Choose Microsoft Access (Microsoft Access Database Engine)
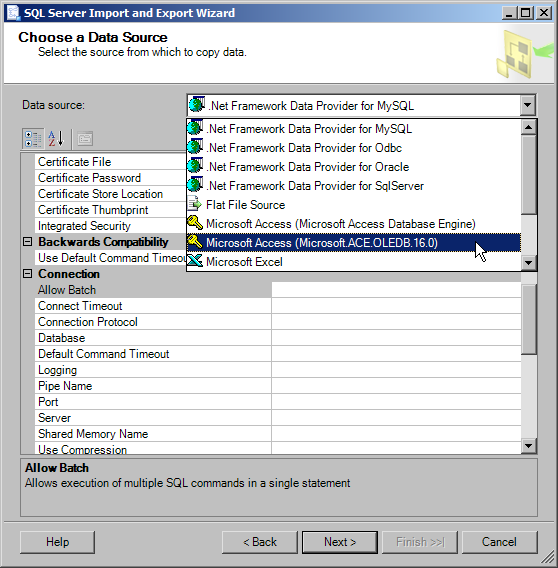 coord(354,224)
